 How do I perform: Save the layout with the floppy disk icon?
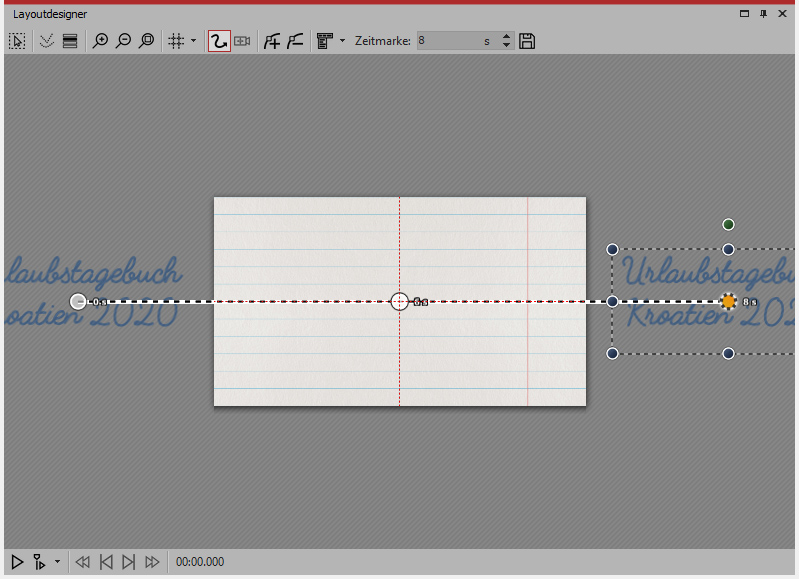click(x=528, y=41)
